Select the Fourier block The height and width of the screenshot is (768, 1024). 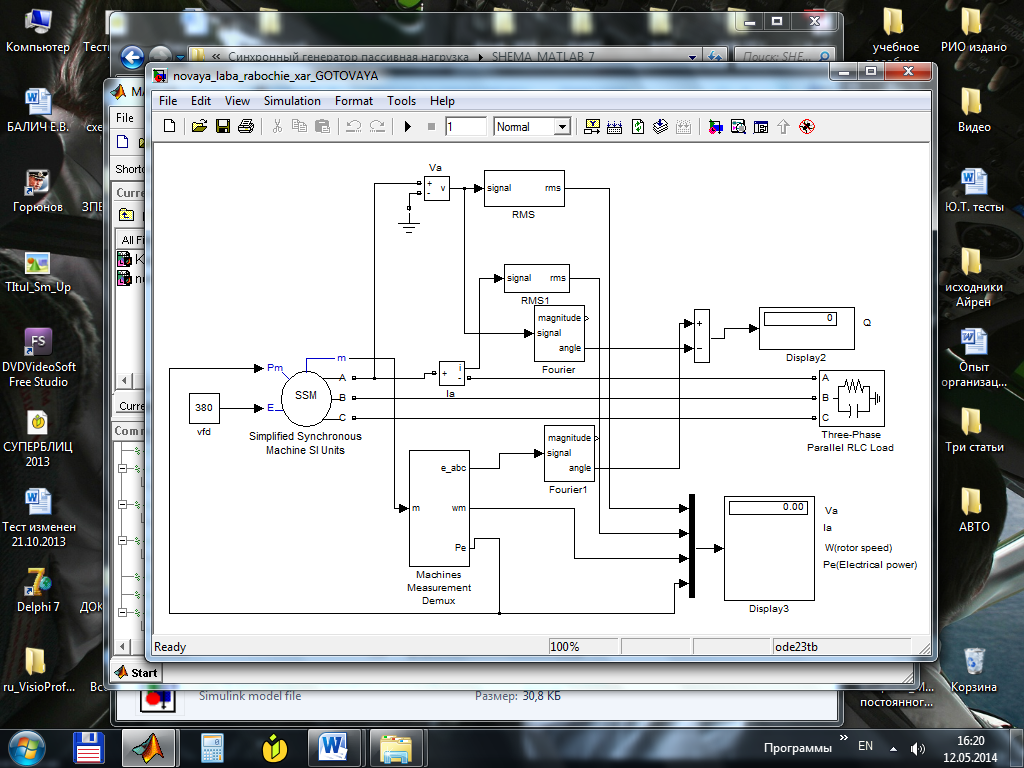[559, 334]
